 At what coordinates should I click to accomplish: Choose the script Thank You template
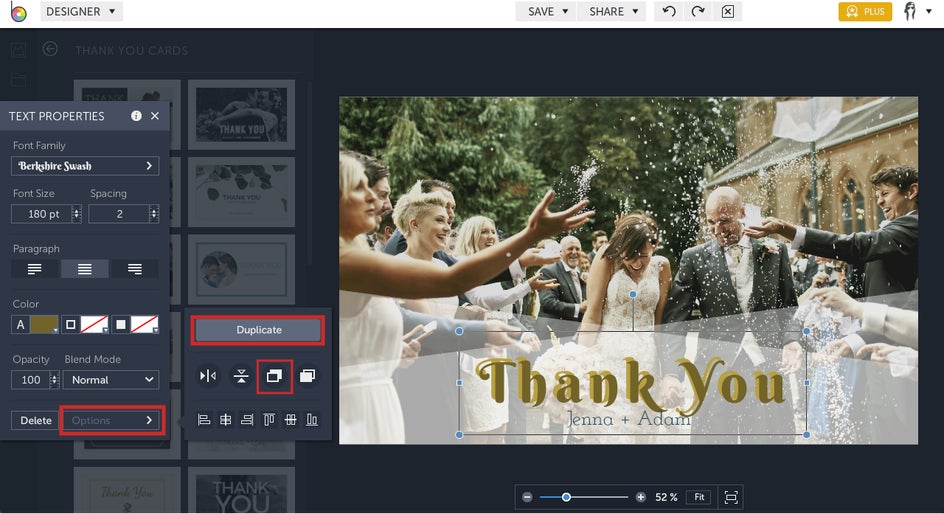[127, 491]
